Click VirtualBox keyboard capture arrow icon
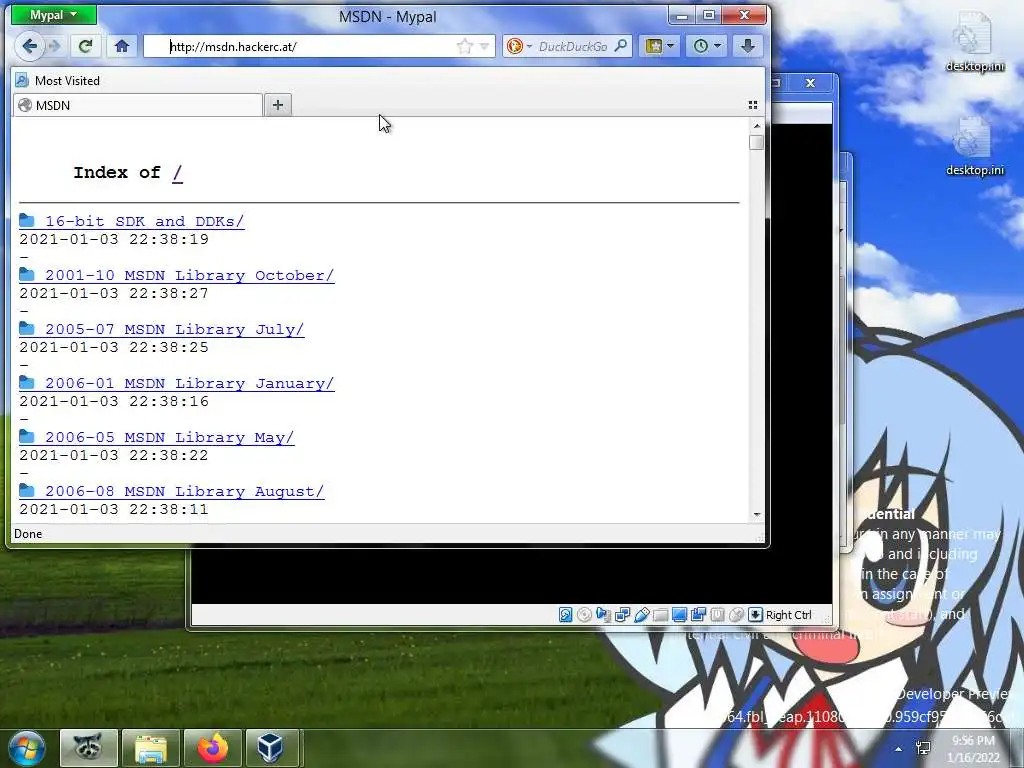1024x768 pixels. tap(755, 615)
